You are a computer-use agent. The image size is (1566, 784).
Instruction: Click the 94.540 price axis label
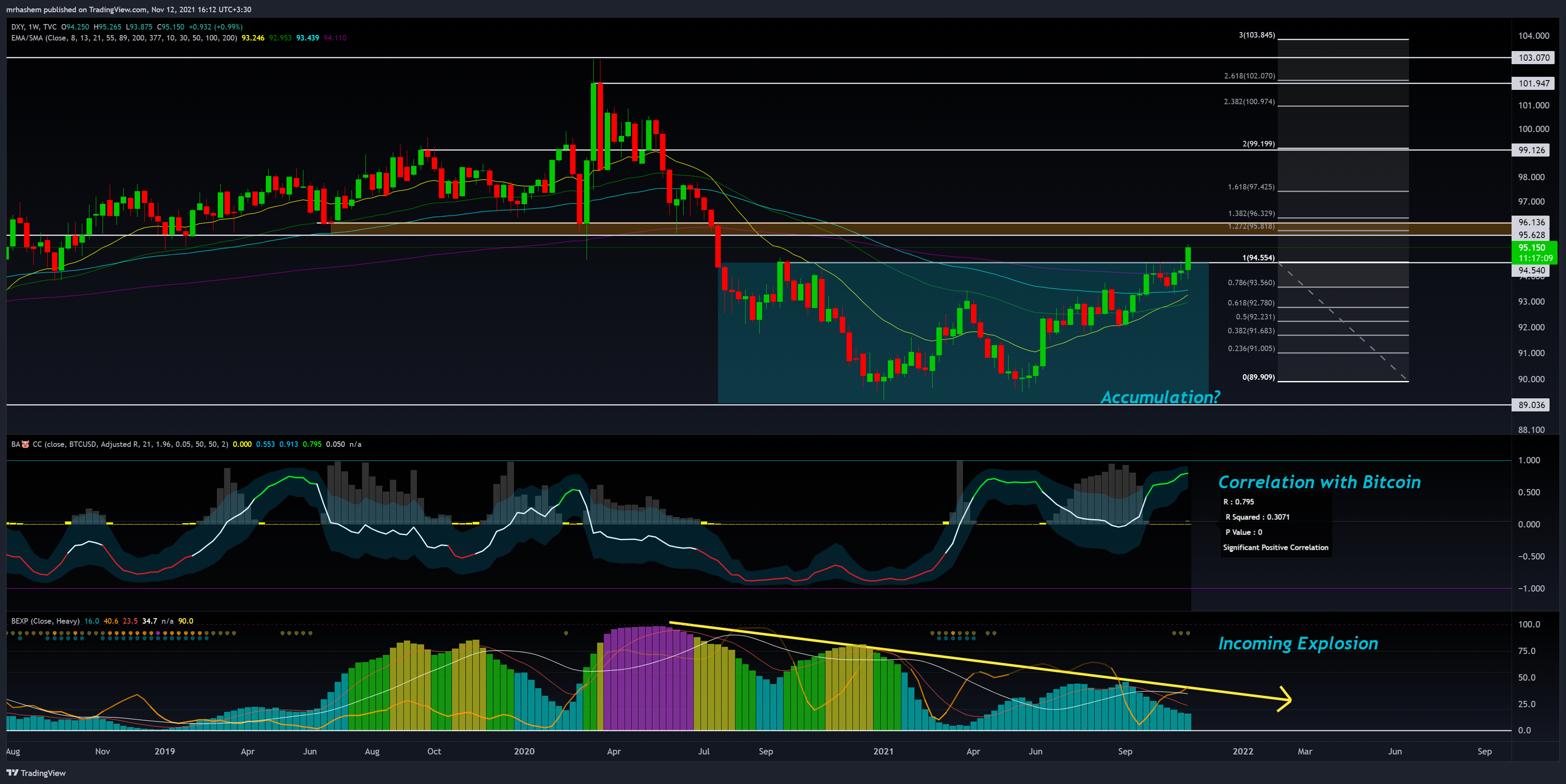pos(1531,270)
